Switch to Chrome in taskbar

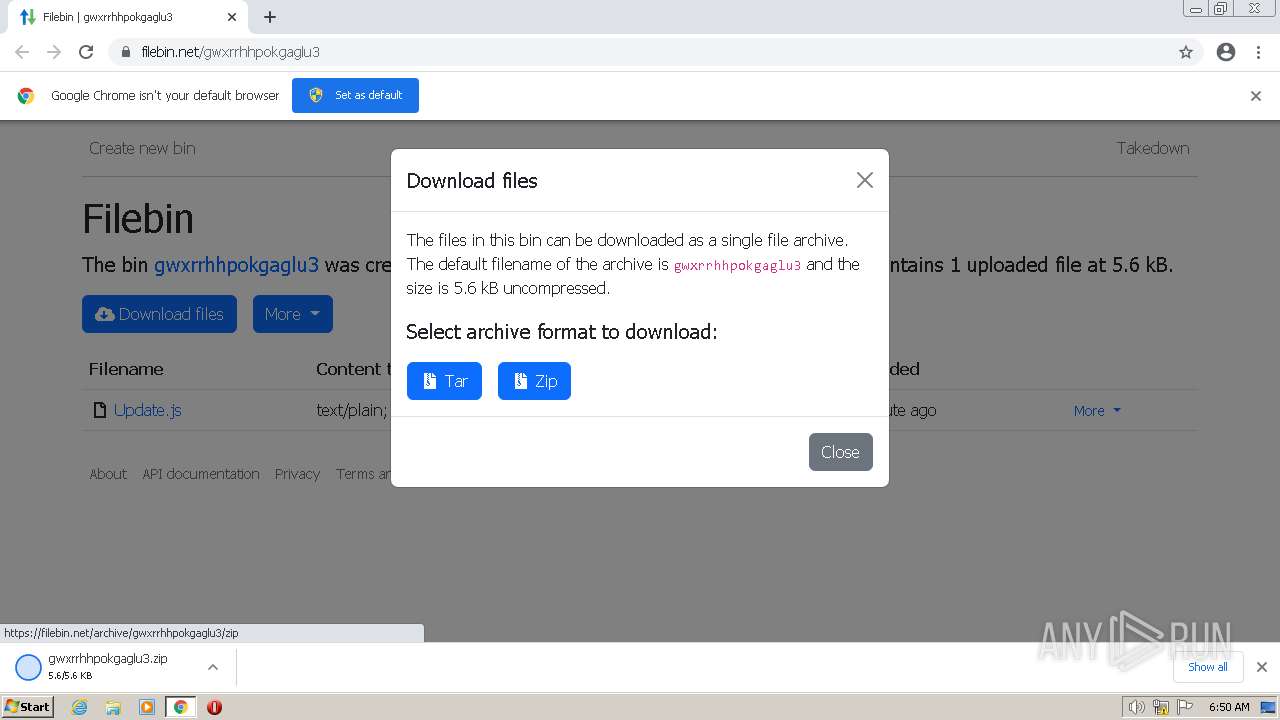click(180, 707)
